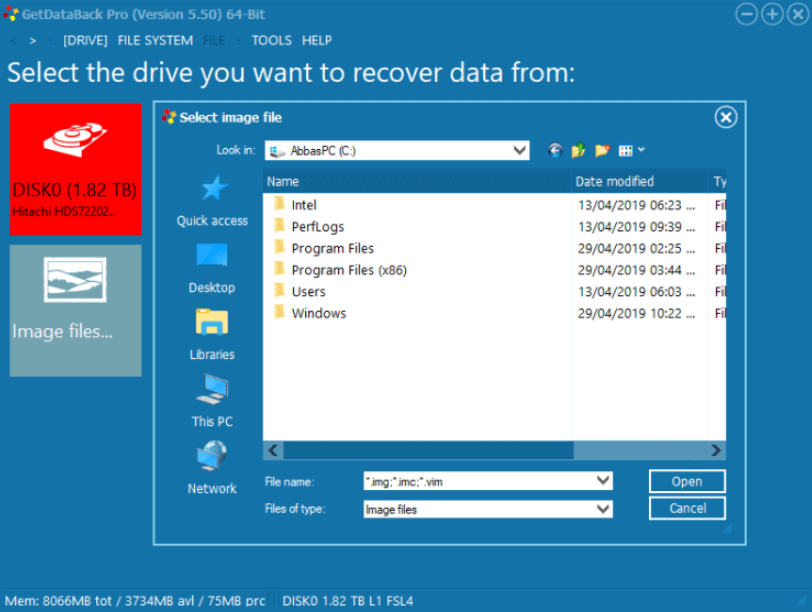Click the Image files tile

[x=75, y=310]
